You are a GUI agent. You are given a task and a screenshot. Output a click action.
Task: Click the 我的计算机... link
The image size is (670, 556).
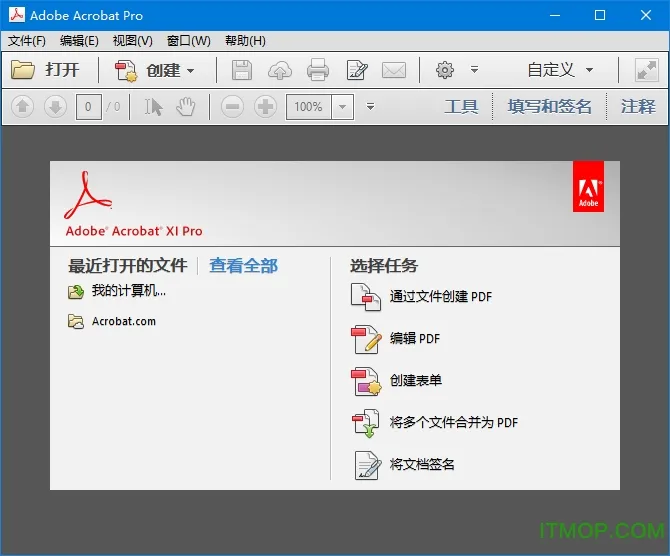click(x=129, y=291)
